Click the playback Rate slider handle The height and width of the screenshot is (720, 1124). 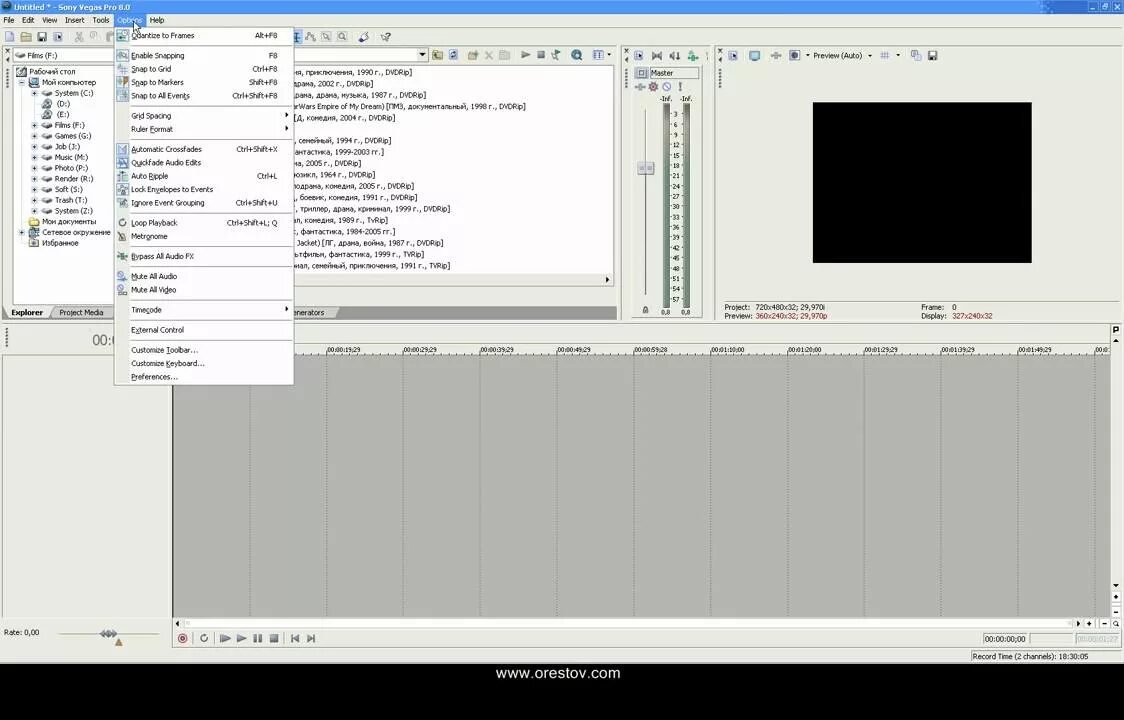108,633
